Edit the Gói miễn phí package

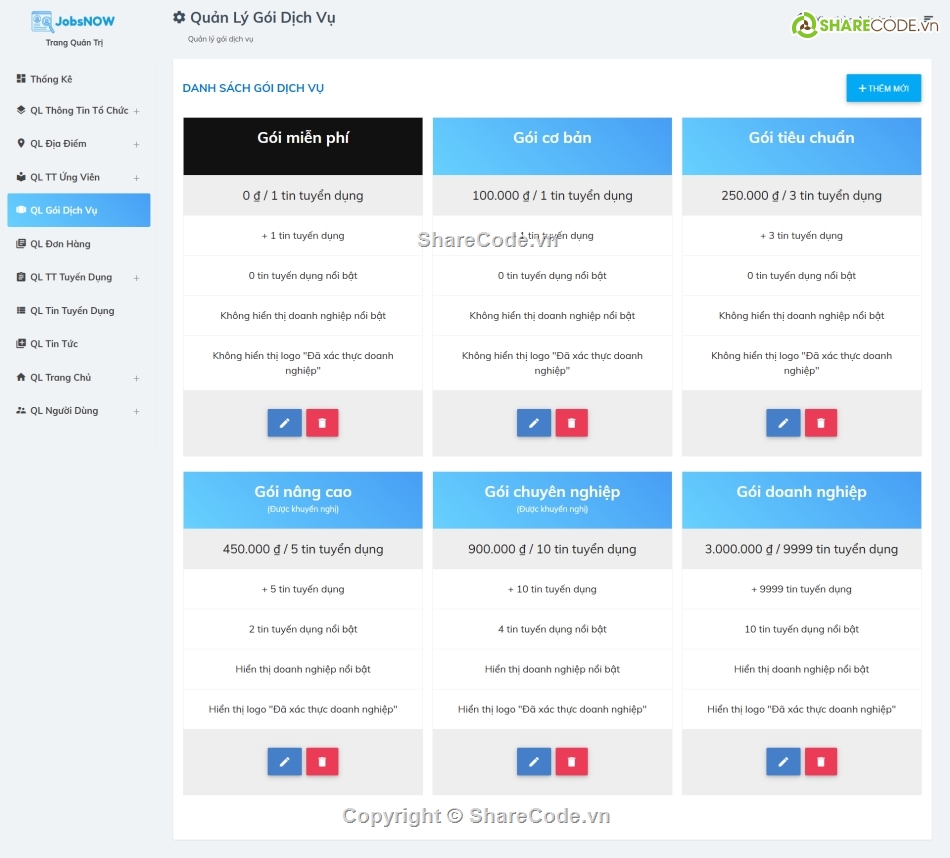[284, 423]
